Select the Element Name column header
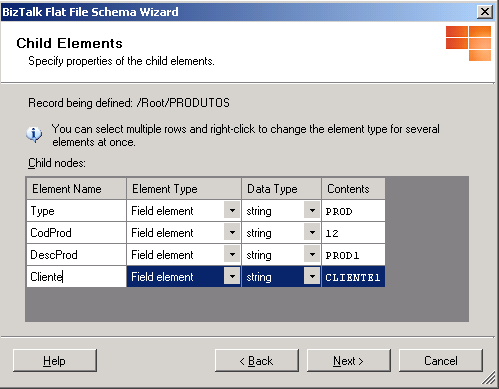 pos(76,189)
